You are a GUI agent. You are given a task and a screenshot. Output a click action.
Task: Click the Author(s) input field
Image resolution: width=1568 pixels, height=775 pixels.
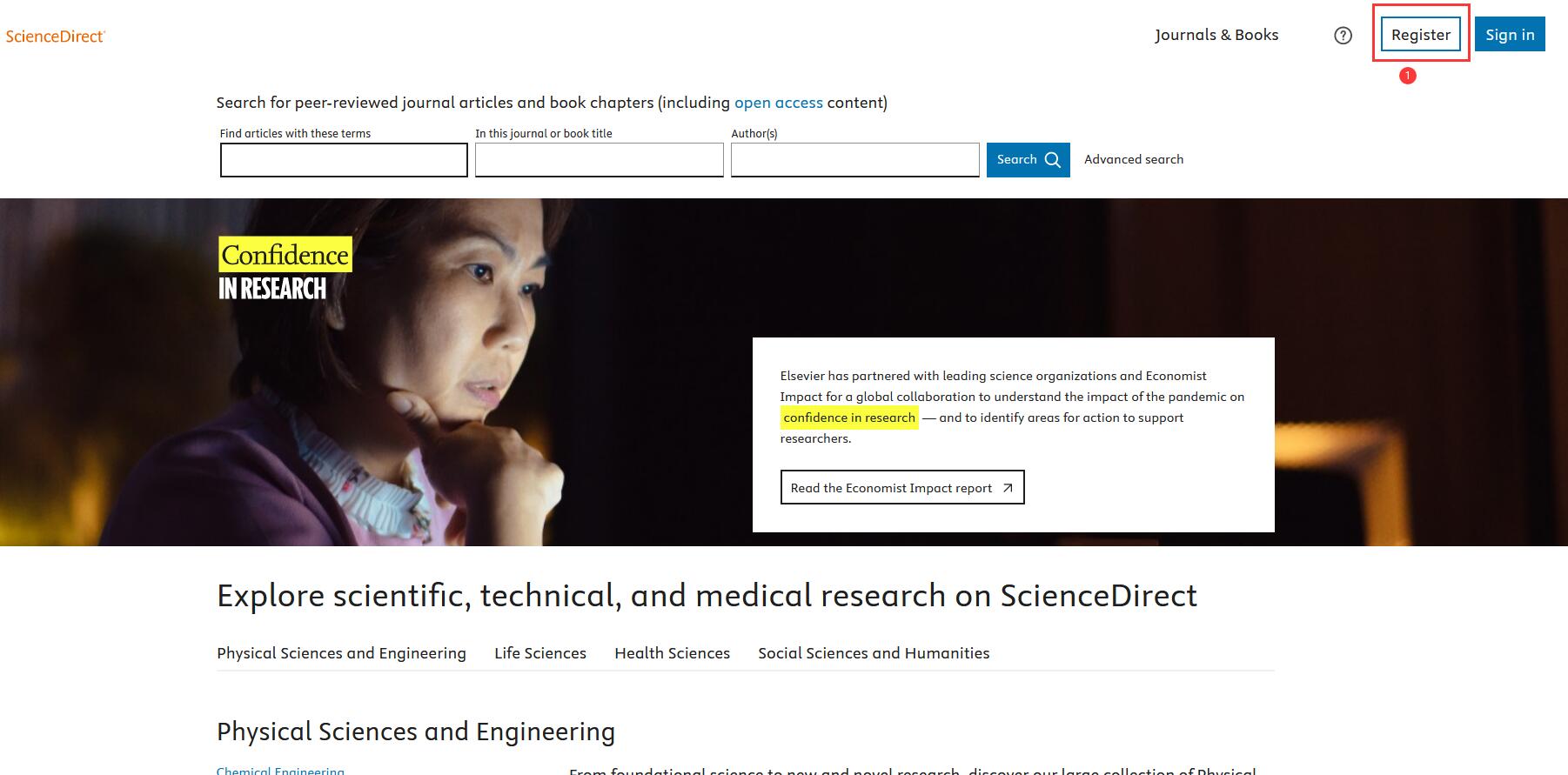(x=854, y=160)
